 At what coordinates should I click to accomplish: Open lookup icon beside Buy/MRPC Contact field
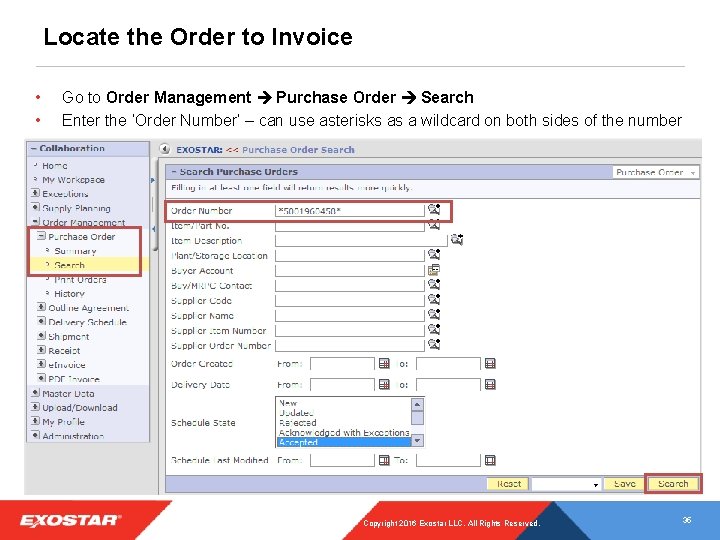point(434,284)
